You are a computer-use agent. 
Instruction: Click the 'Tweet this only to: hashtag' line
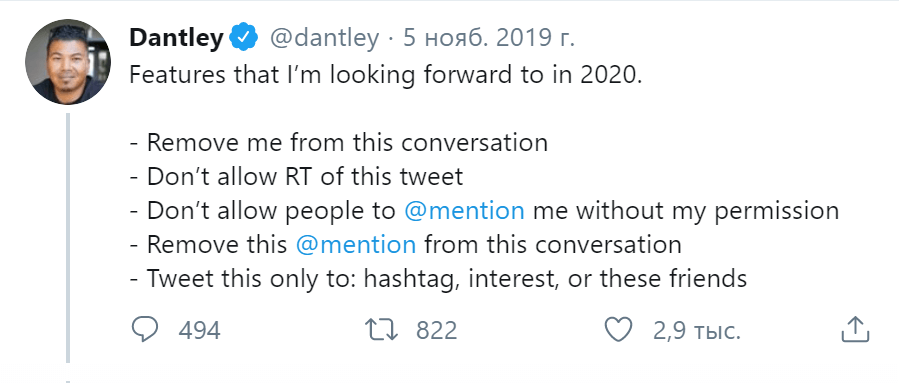click(x=438, y=280)
